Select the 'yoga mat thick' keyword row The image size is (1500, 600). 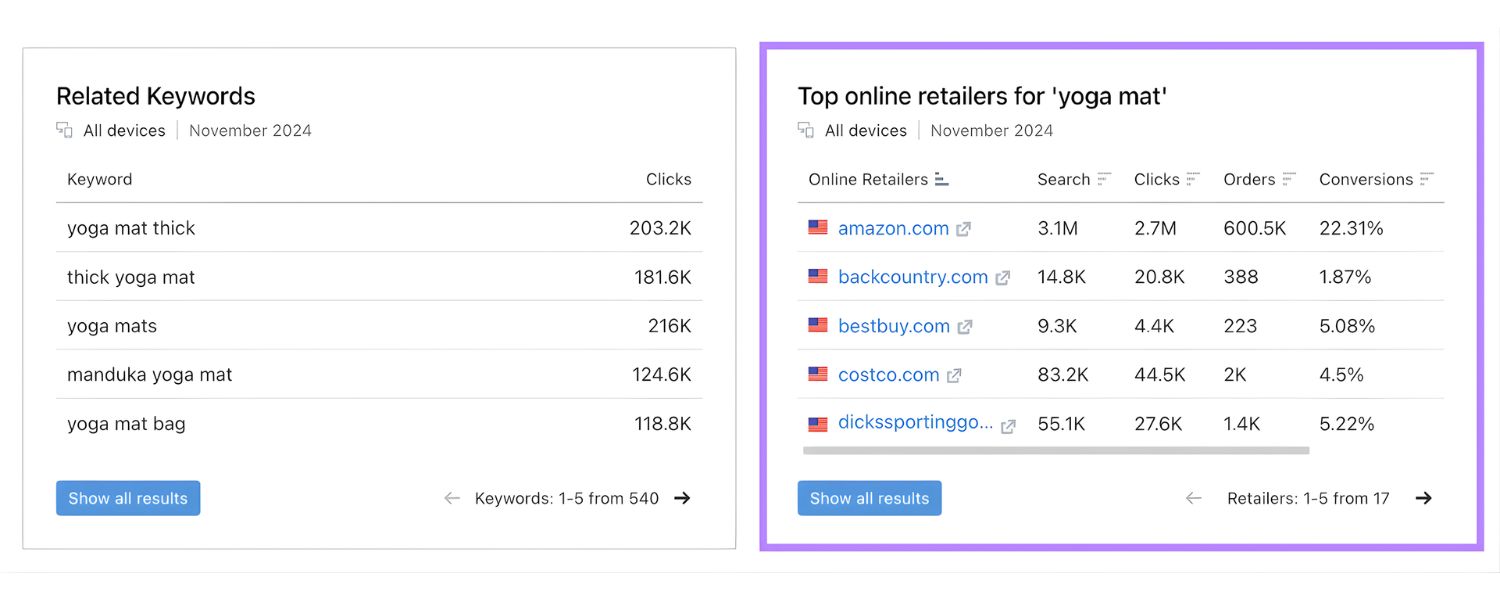pyautogui.click(x=131, y=228)
